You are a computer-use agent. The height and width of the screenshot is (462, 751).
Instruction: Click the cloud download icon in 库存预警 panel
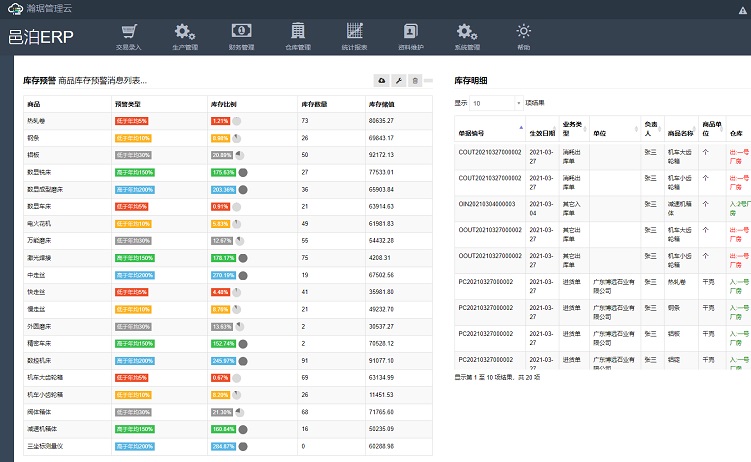click(x=382, y=80)
